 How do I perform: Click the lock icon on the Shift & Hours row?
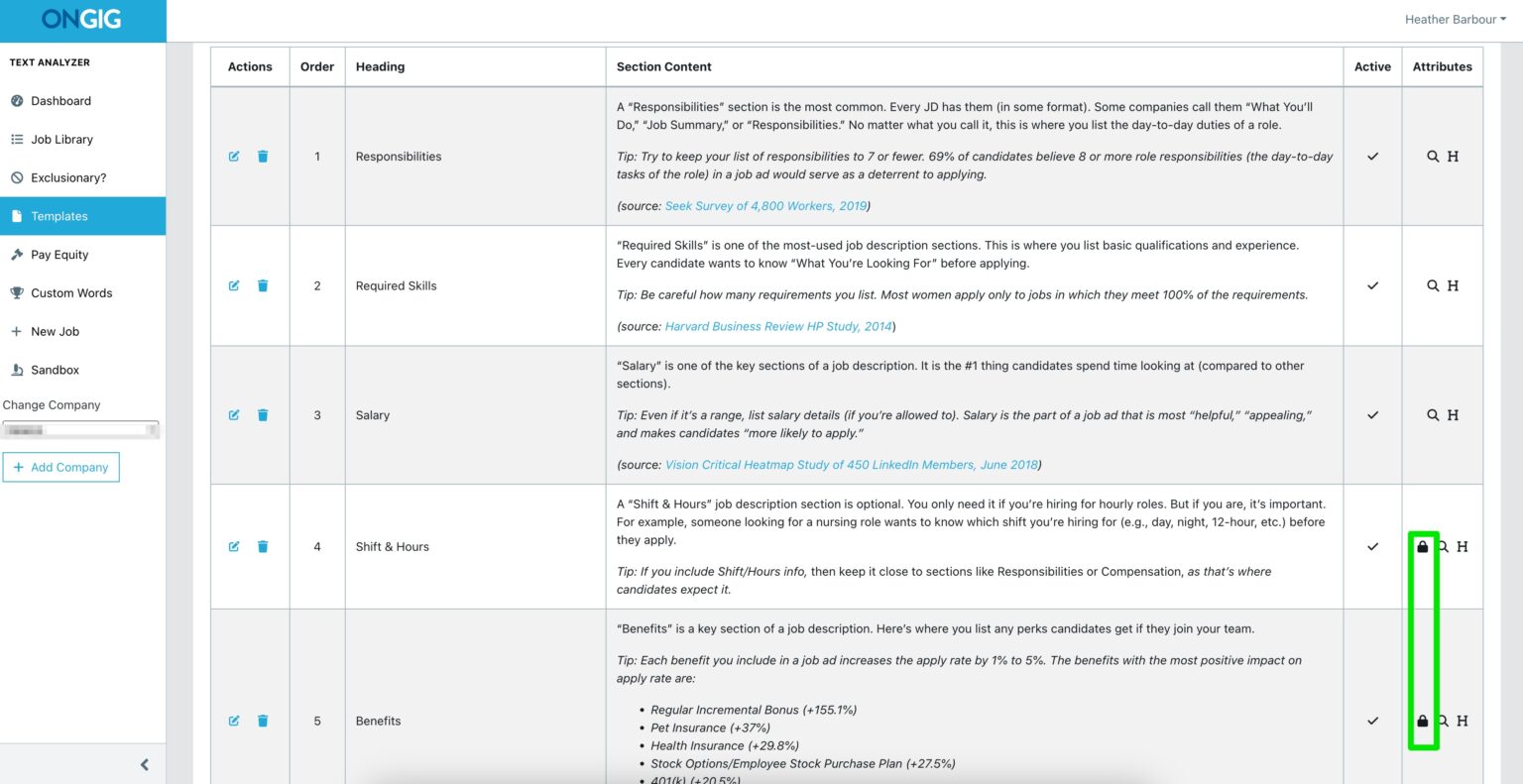coord(1424,546)
